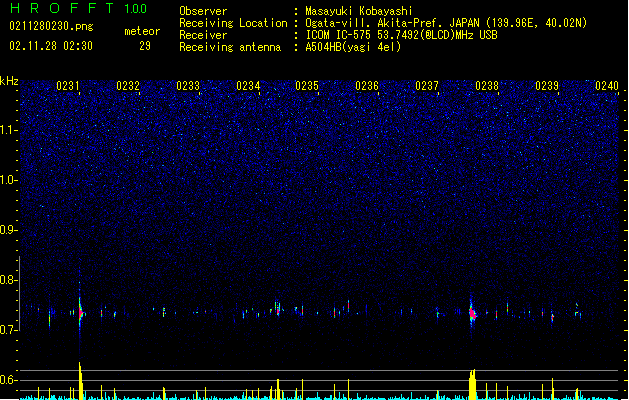Select the meteor count value 29
The height and width of the screenshot is (400, 629).
pos(145,46)
